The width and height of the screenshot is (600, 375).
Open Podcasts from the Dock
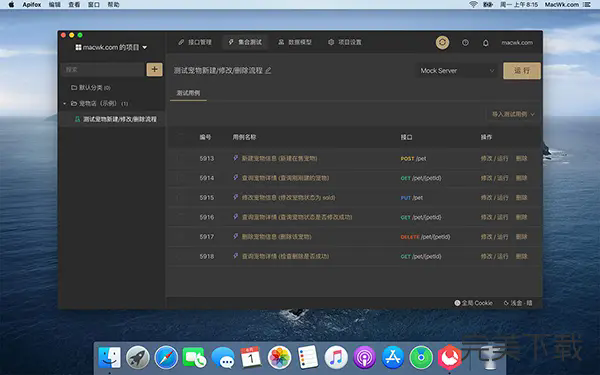(364, 357)
